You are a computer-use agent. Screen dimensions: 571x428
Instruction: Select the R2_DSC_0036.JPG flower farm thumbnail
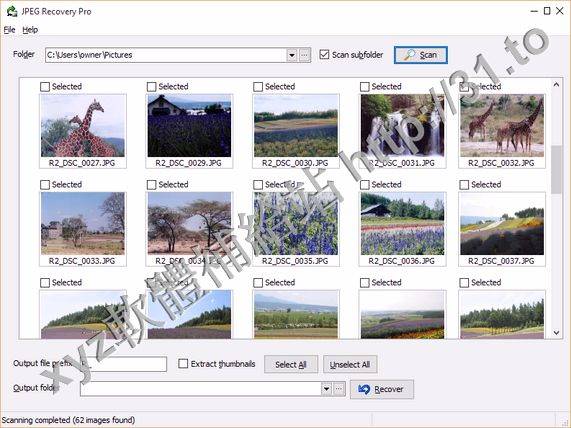[402, 224]
